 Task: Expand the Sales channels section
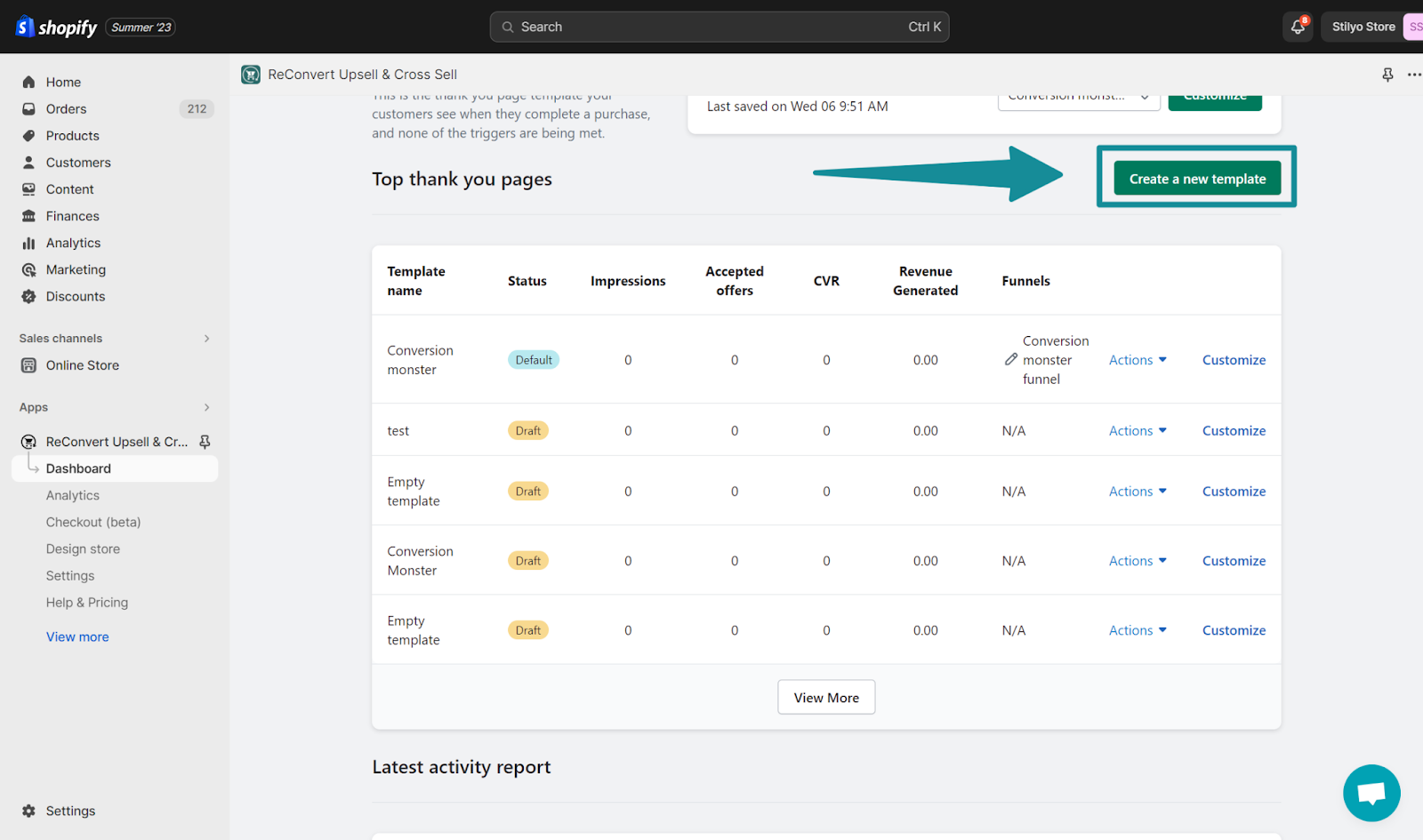point(206,338)
